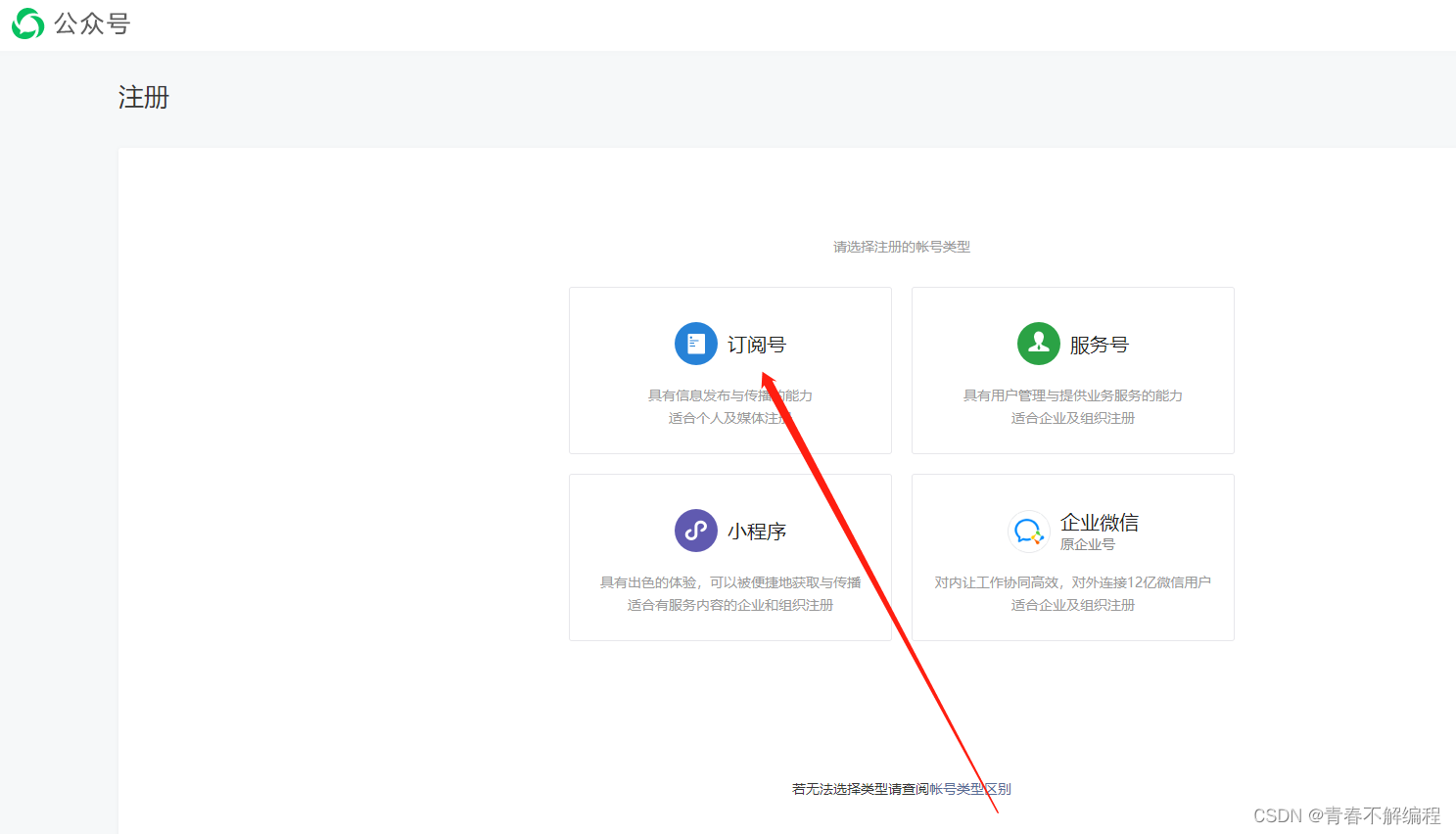Click the green WeChat 公众号 logo icon
This screenshot has height=834, width=1456.
click(x=27, y=23)
